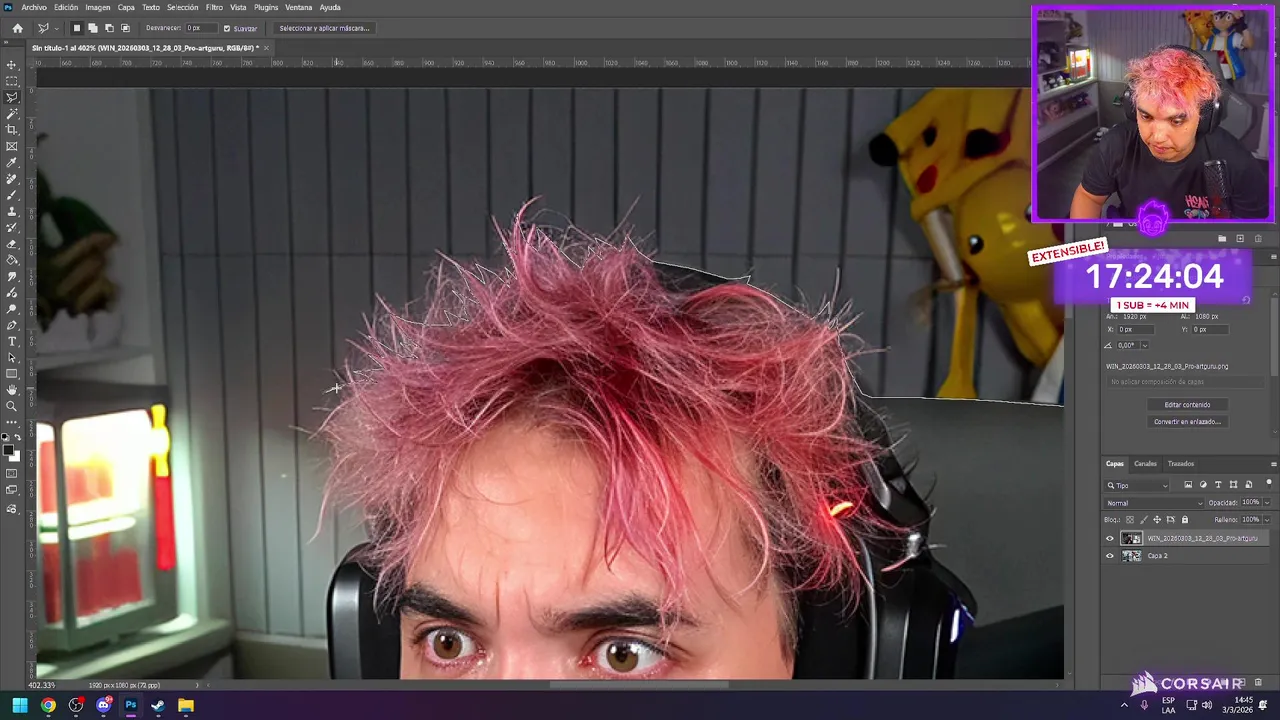The image size is (1280, 720).
Task: Toggle the Suavizar checkbox
Action: coord(227,28)
